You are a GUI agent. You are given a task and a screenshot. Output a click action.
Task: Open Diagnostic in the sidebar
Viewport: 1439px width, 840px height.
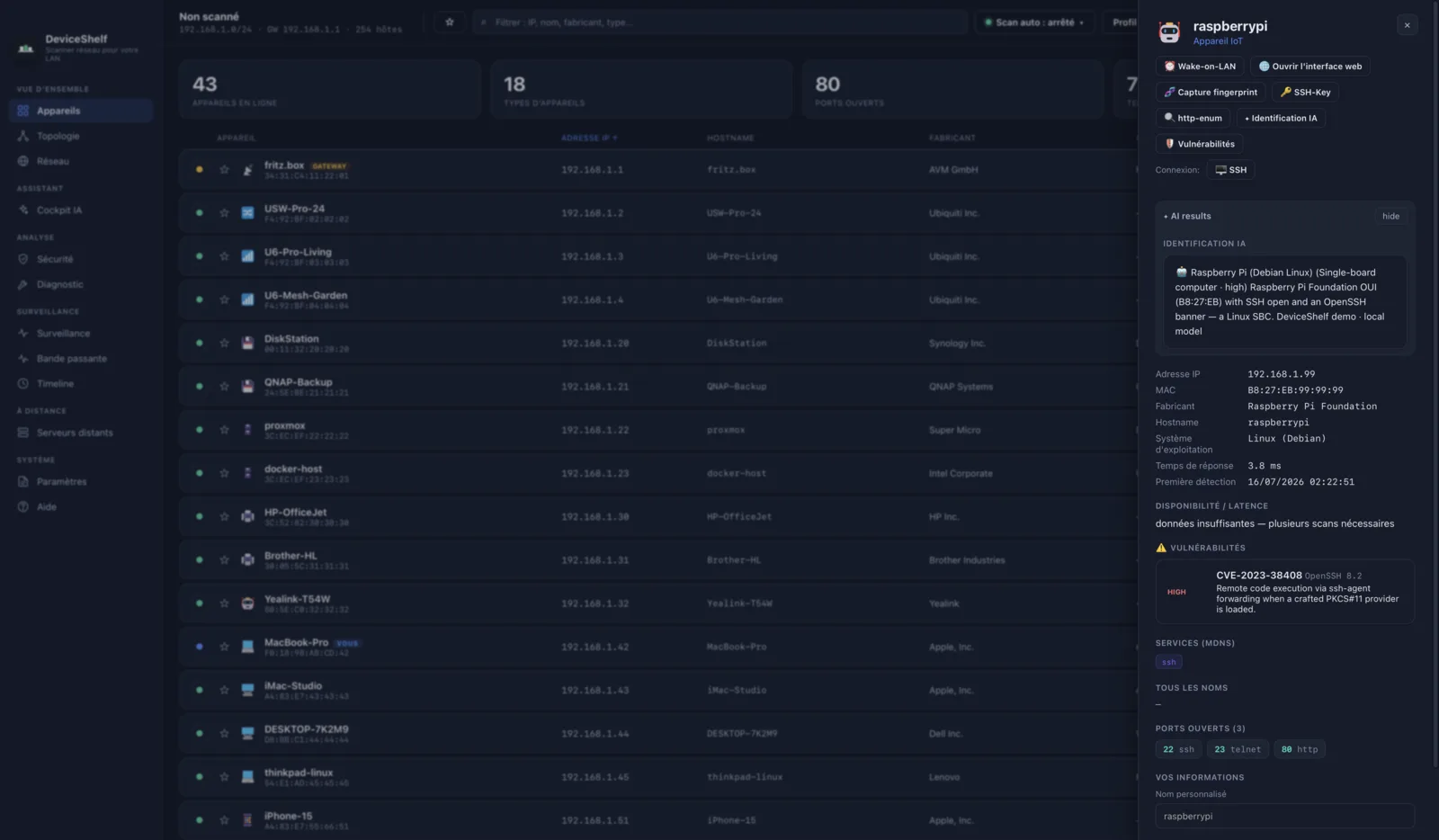point(81,284)
